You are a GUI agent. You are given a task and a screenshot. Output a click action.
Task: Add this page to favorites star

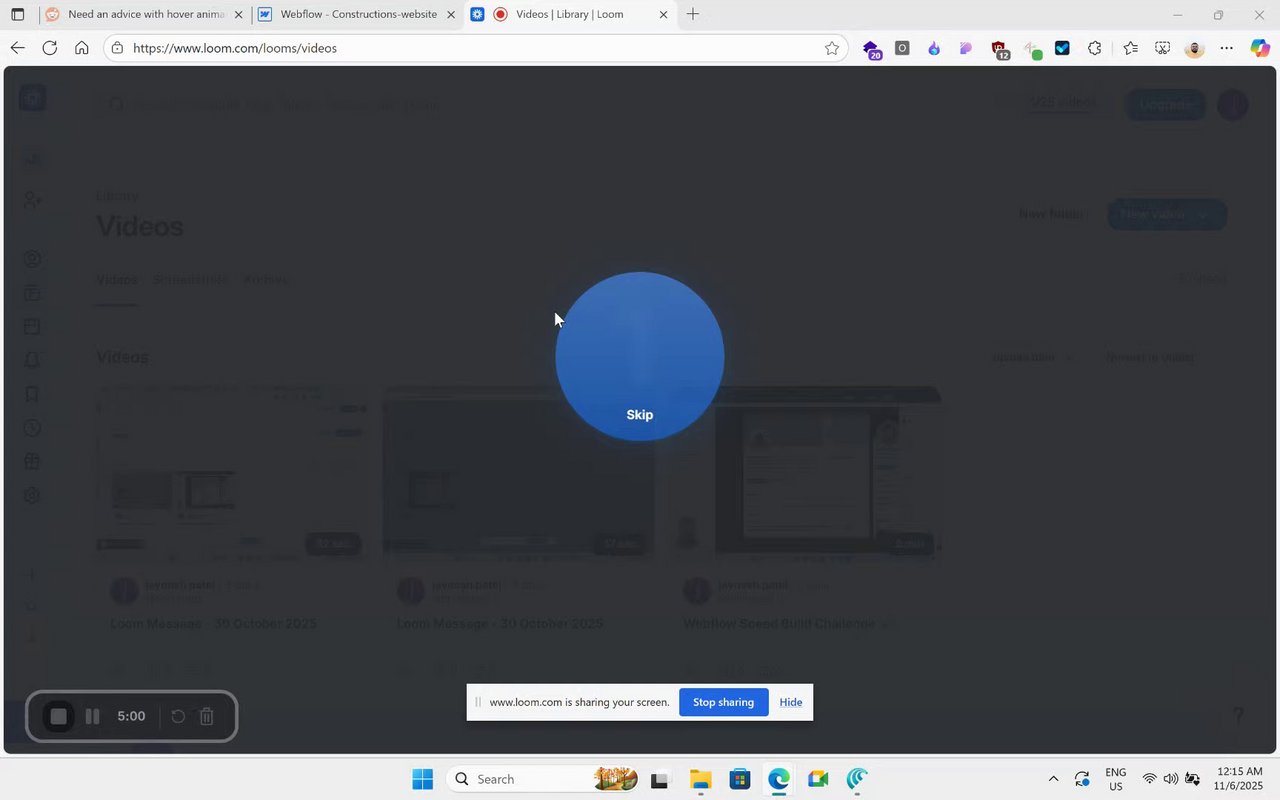tap(832, 48)
